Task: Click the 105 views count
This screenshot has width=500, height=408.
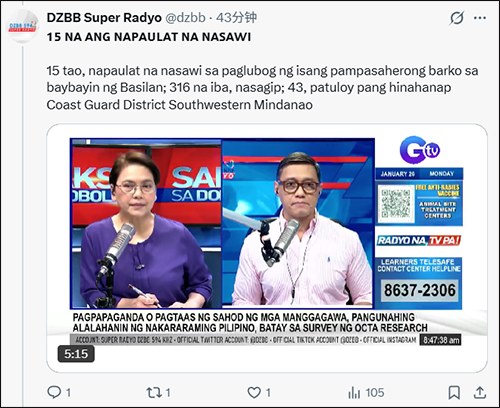Action: [375, 393]
